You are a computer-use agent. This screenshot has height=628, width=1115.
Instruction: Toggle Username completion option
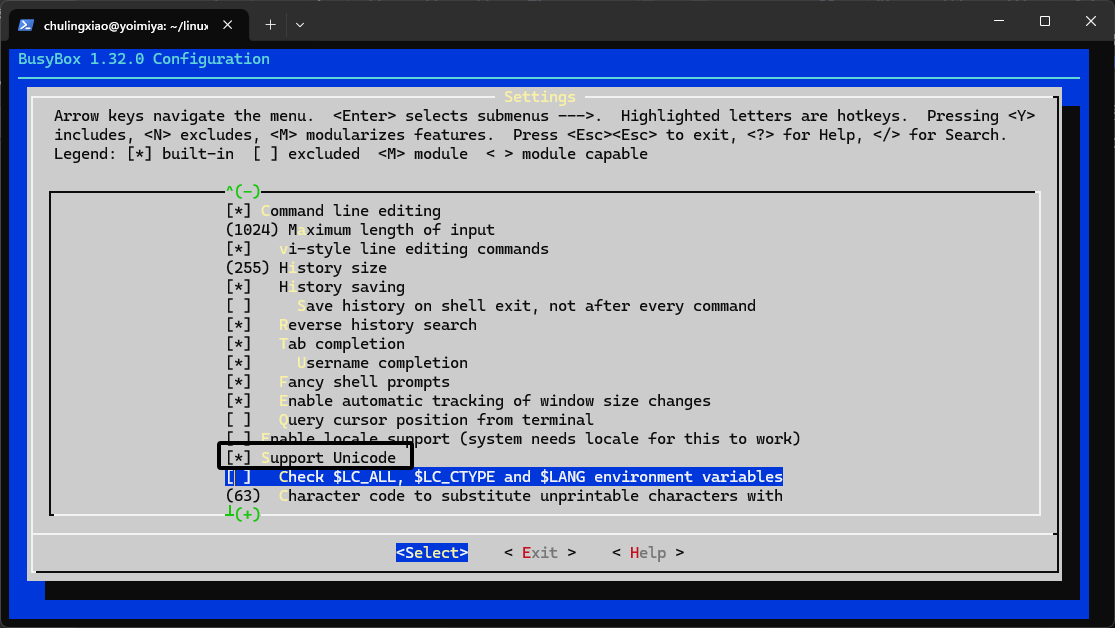click(x=347, y=363)
